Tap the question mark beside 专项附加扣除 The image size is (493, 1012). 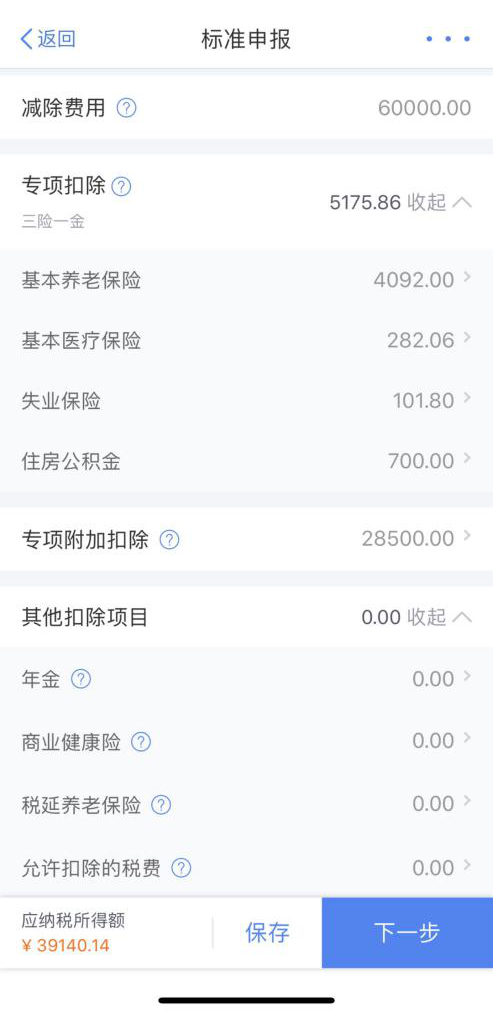coord(169,540)
